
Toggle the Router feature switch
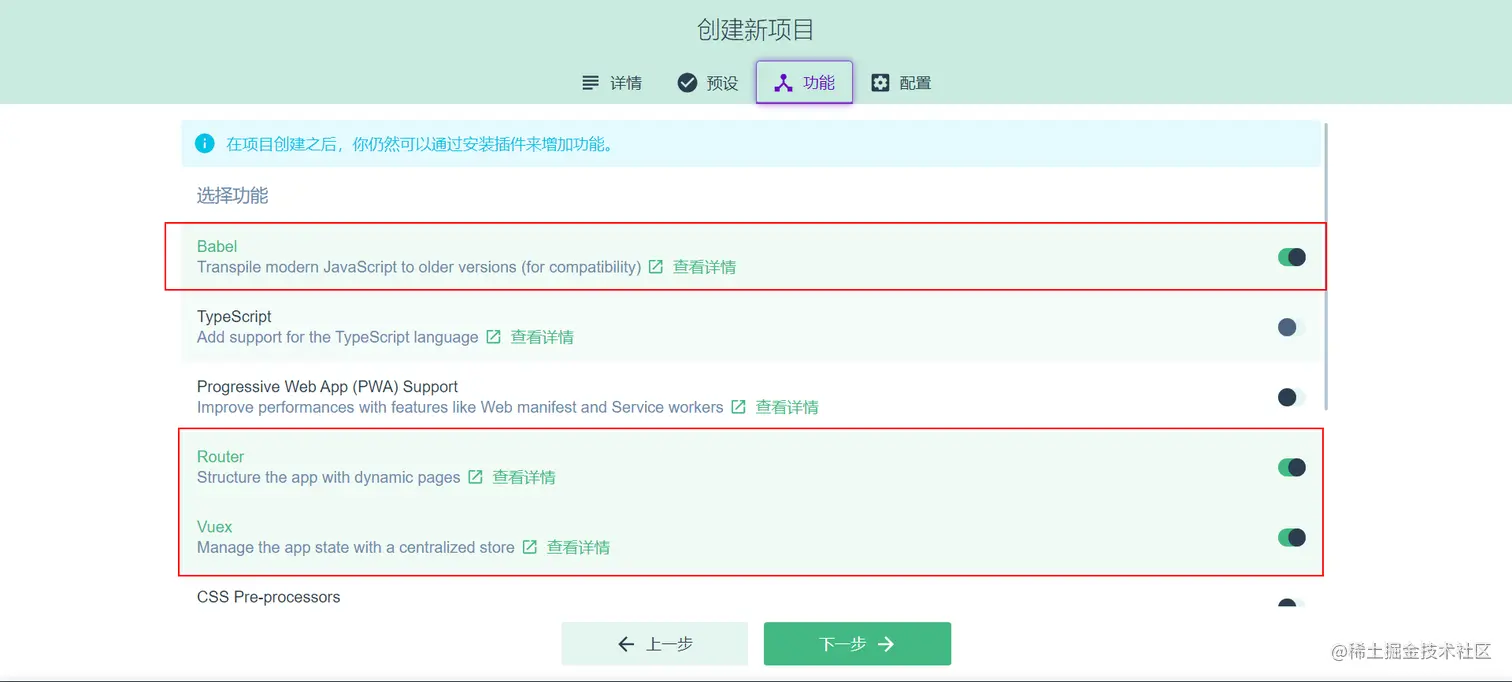(1292, 467)
